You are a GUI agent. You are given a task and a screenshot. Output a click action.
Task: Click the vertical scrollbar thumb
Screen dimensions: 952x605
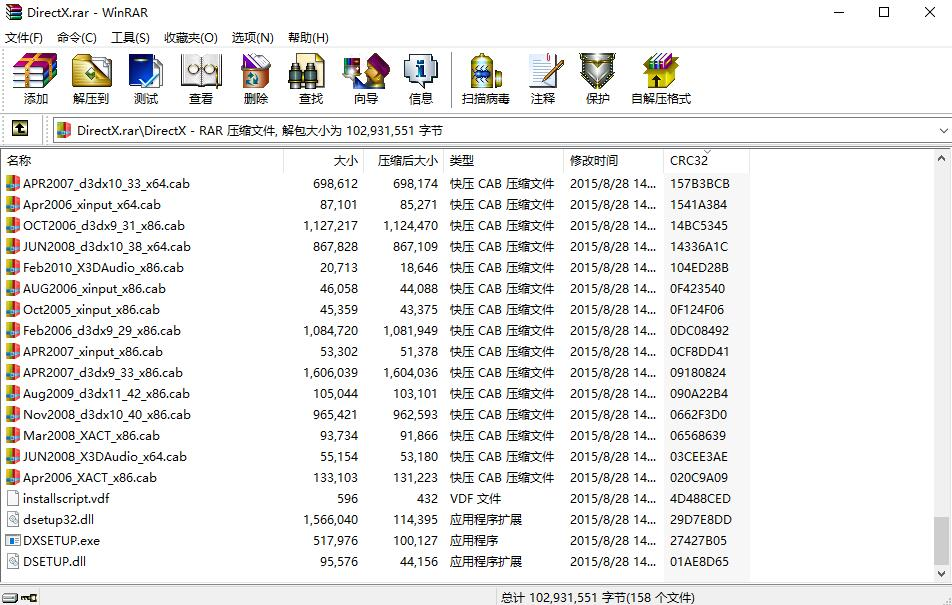[x=941, y=539]
